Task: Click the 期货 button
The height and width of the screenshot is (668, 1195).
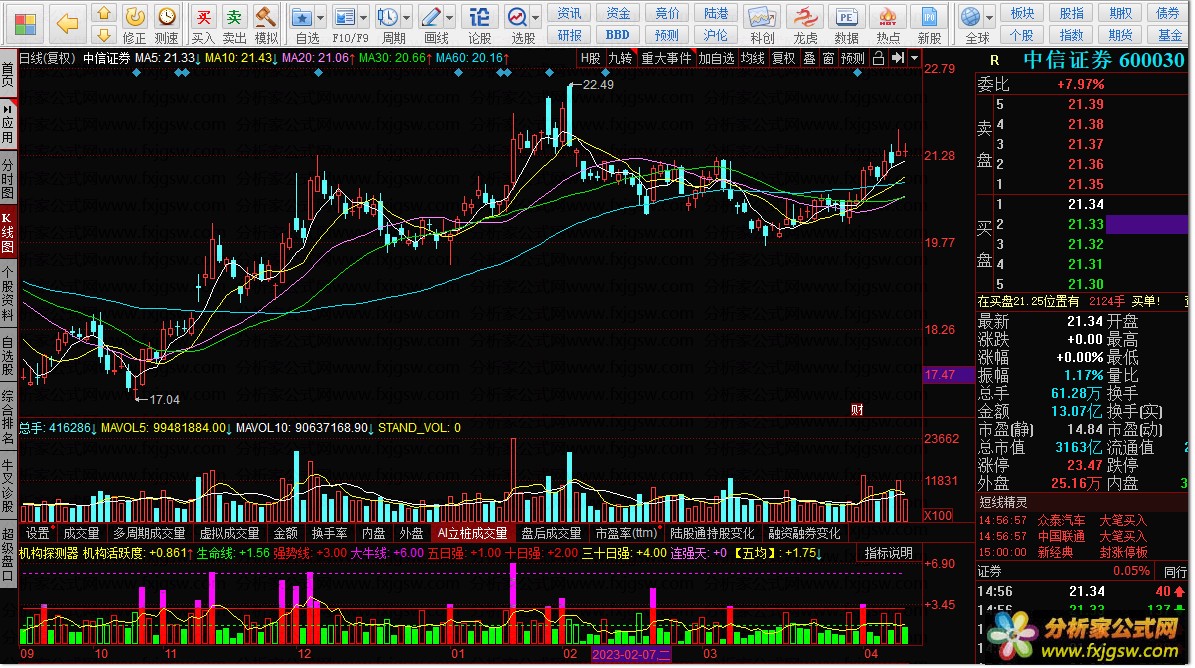Action: [1120, 34]
